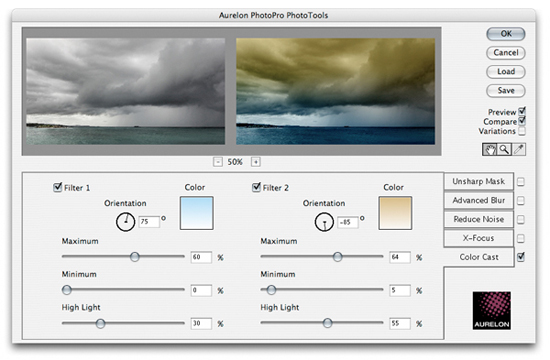The image size is (550, 360).
Task: Switch to the Advanced Blur tab
Action: tap(478, 200)
